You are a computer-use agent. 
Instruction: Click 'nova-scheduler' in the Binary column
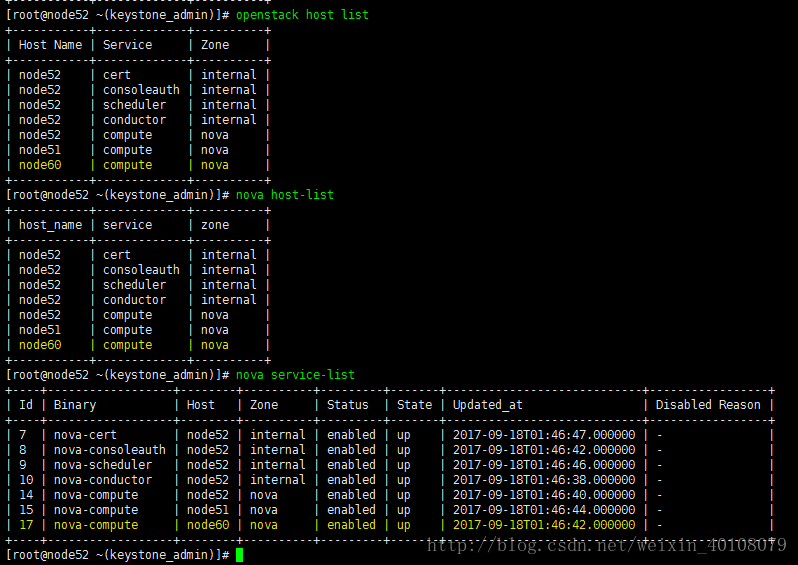pyautogui.click(x=103, y=465)
